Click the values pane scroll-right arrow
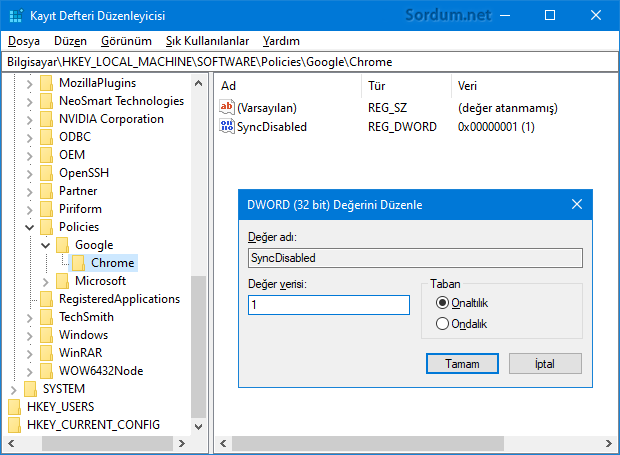This screenshot has height=455, width=620. tap(609, 443)
